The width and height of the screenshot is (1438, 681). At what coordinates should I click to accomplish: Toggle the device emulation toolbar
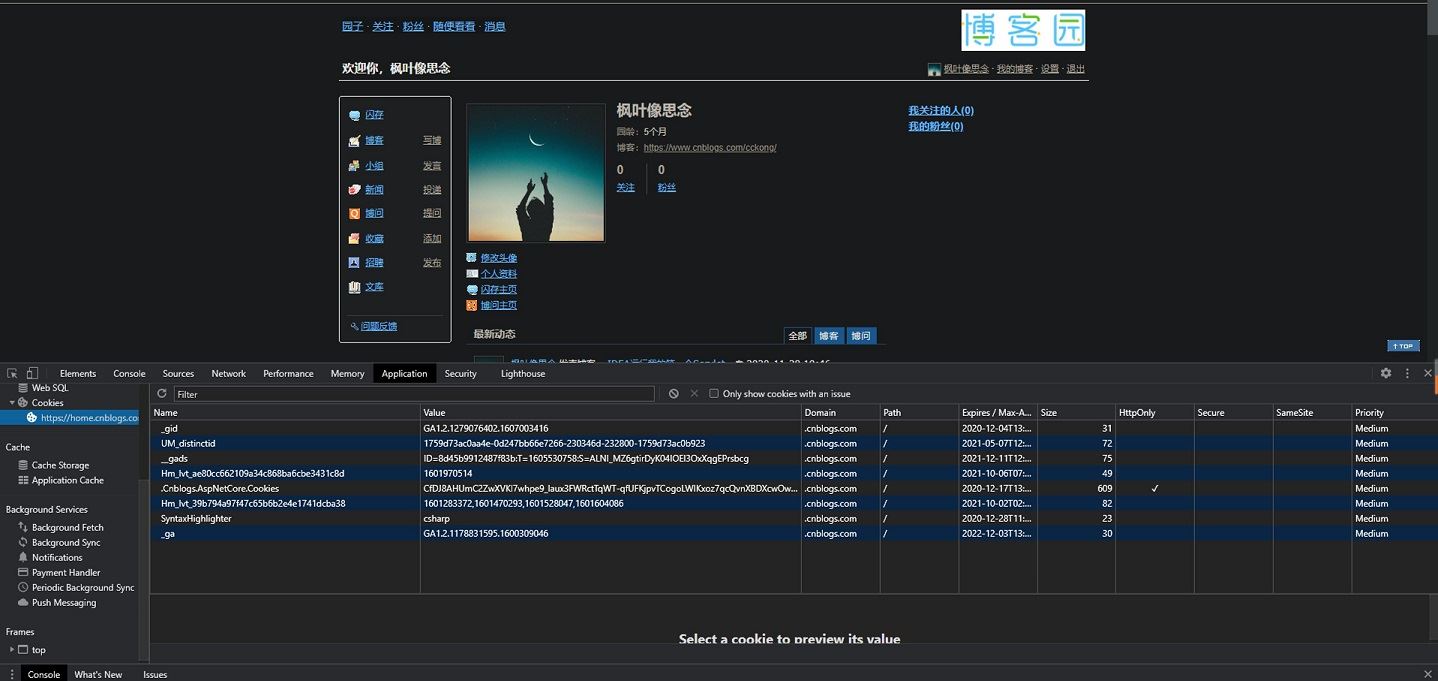[30, 372]
